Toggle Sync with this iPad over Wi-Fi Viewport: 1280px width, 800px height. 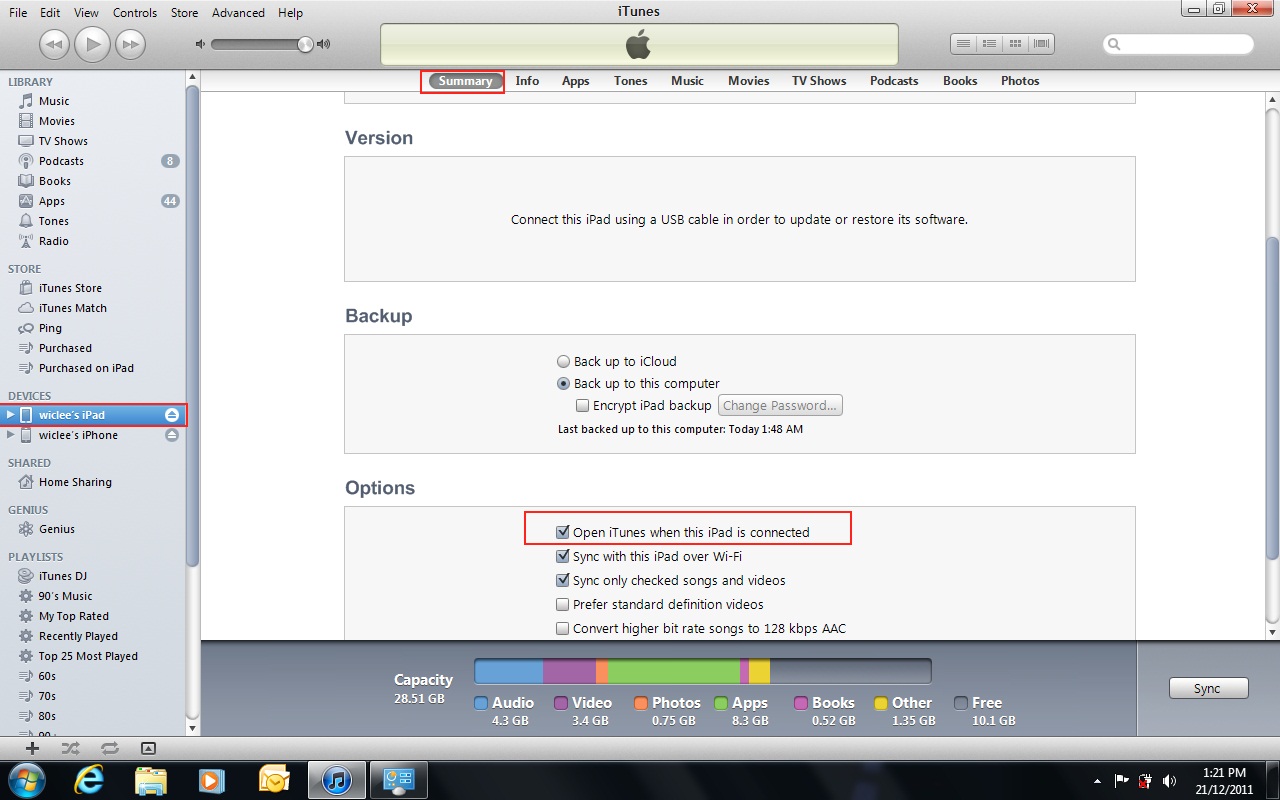point(563,556)
